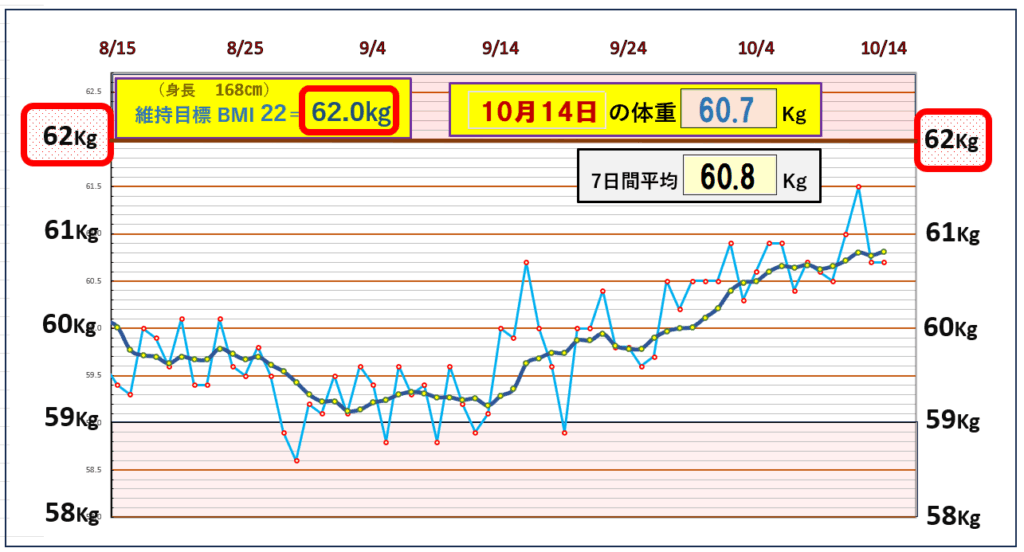Select the 7日間平均 label
This screenshot has height=552, width=1024.
(x=630, y=180)
